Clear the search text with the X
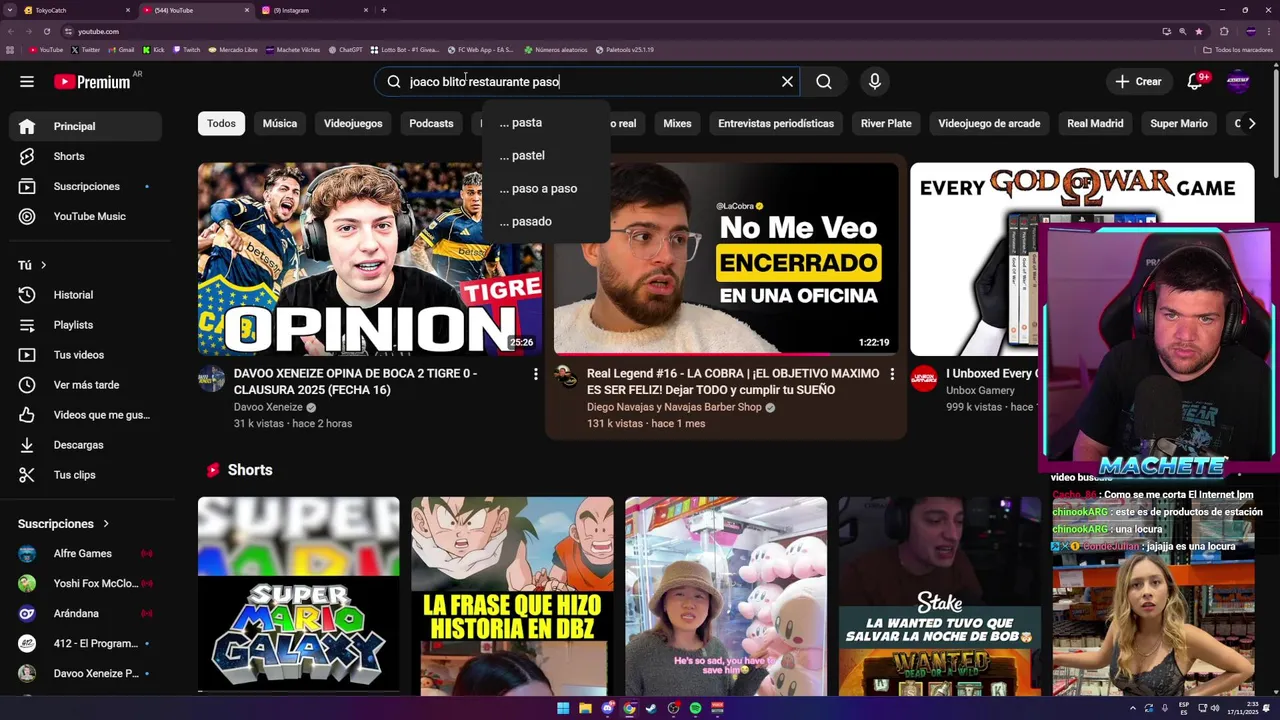The image size is (1280, 720). (x=787, y=82)
